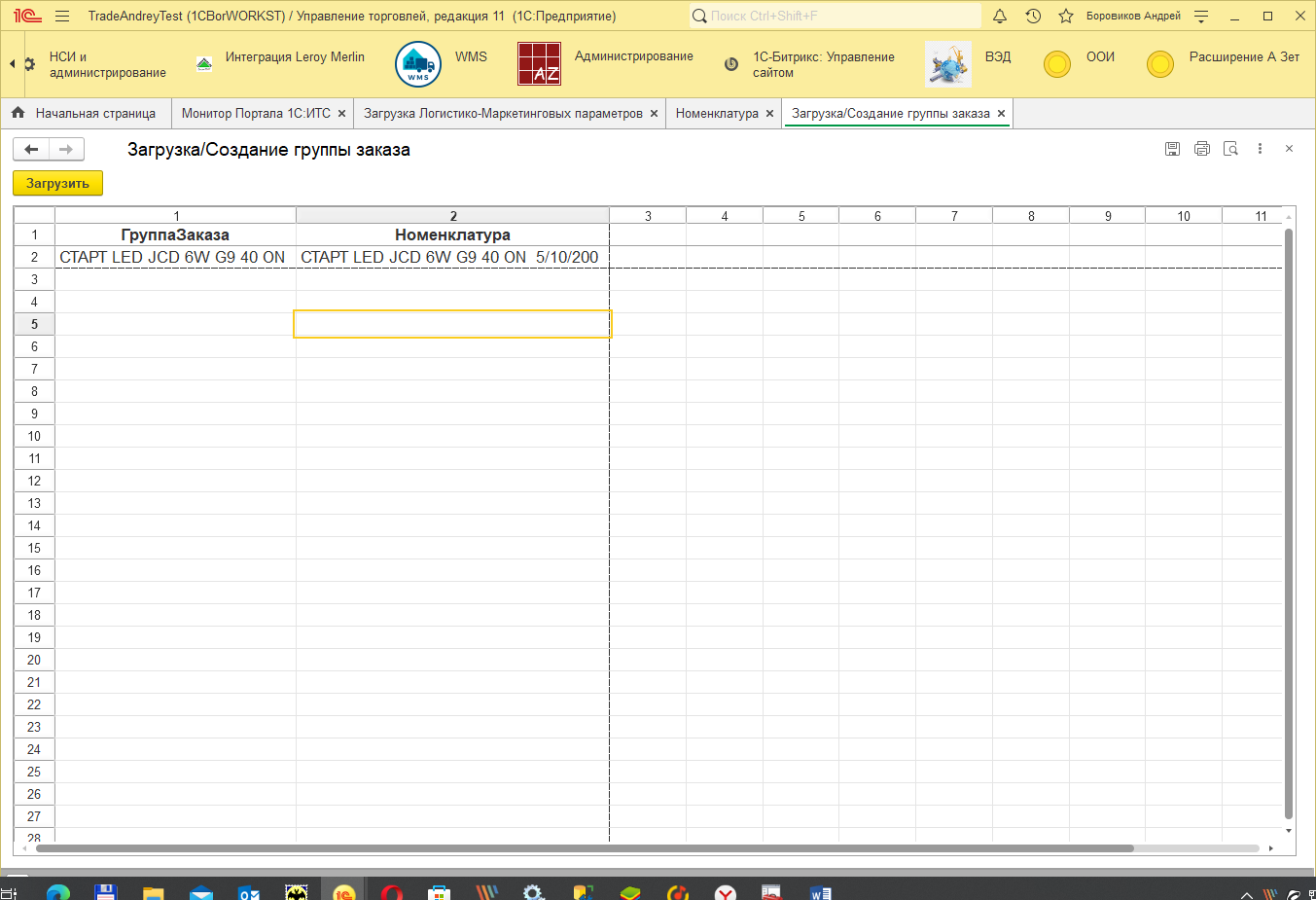Open the three-dot more actions menu
The image size is (1316, 900).
pos(1260,149)
